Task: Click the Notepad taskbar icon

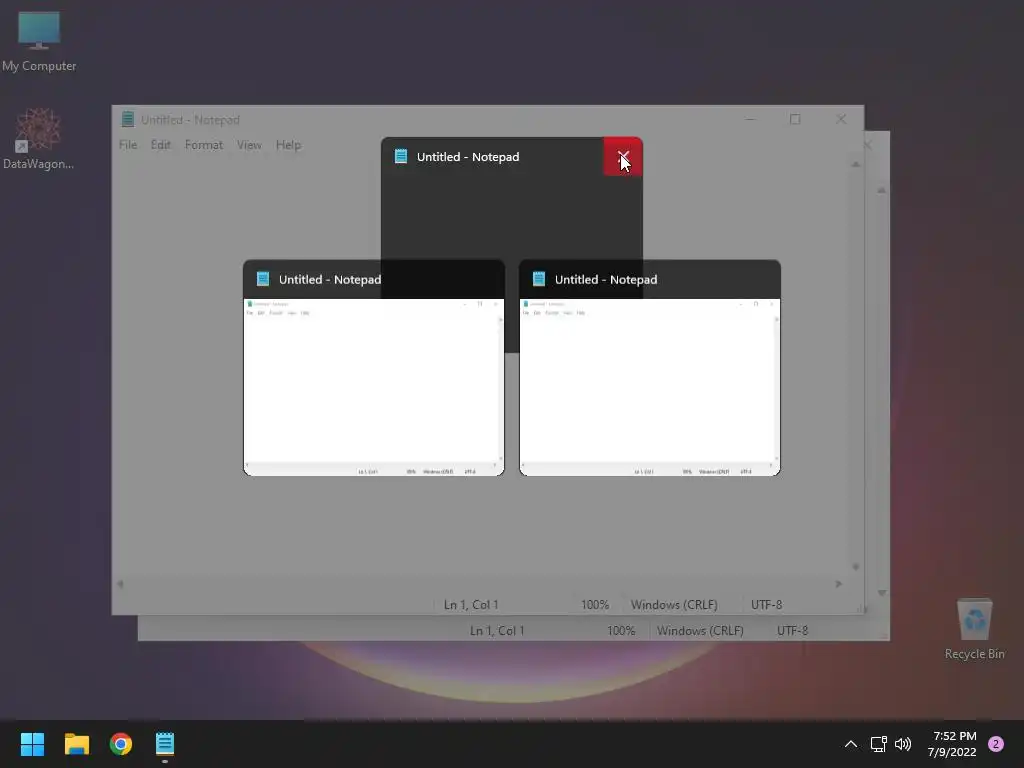Action: (165, 744)
